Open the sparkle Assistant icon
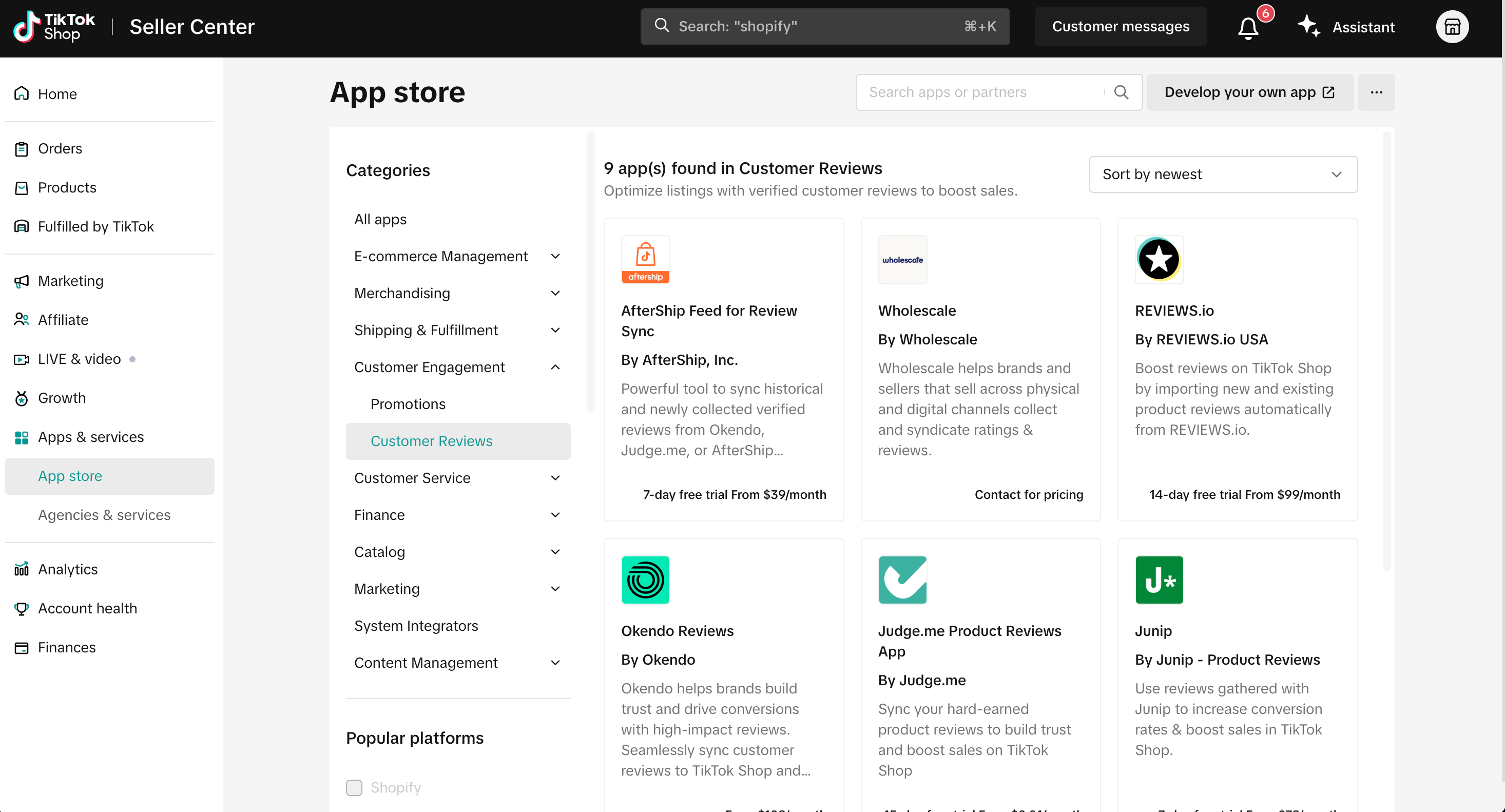 1309,27
